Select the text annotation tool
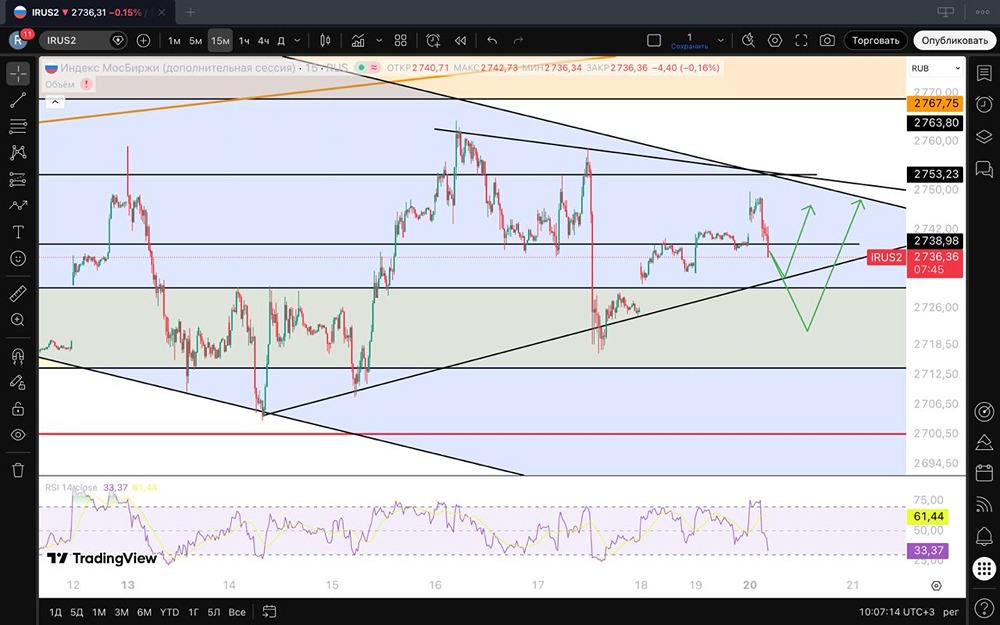Viewport: 1000px width, 625px height. [x=18, y=232]
